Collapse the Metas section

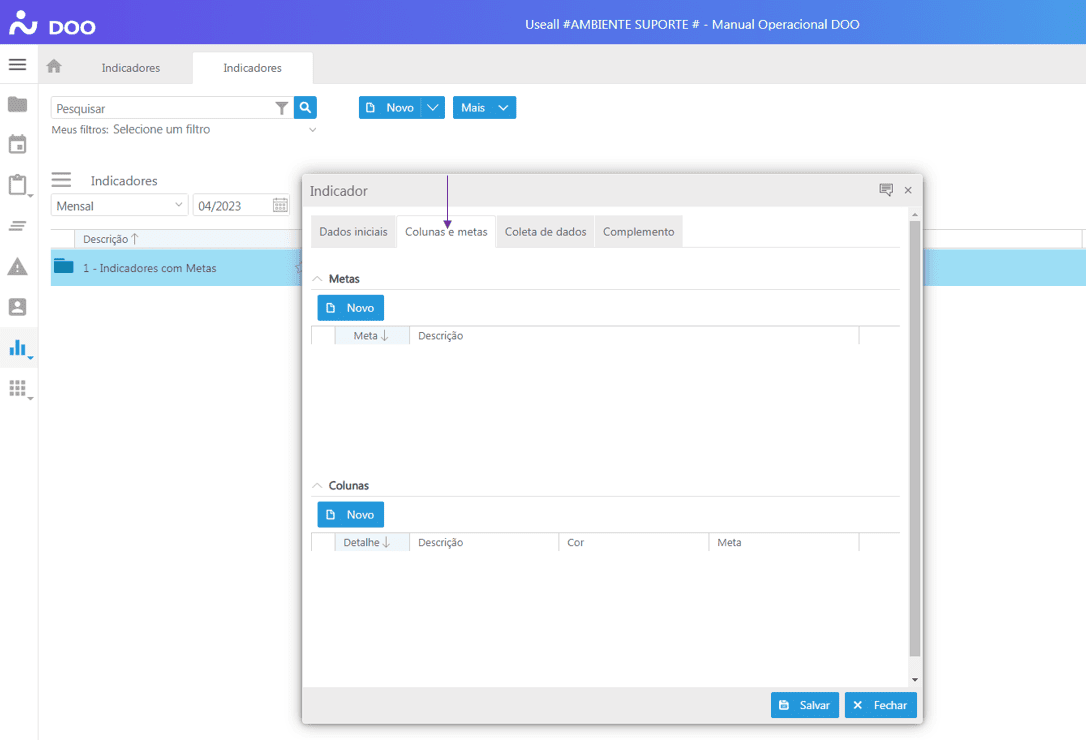coord(318,279)
